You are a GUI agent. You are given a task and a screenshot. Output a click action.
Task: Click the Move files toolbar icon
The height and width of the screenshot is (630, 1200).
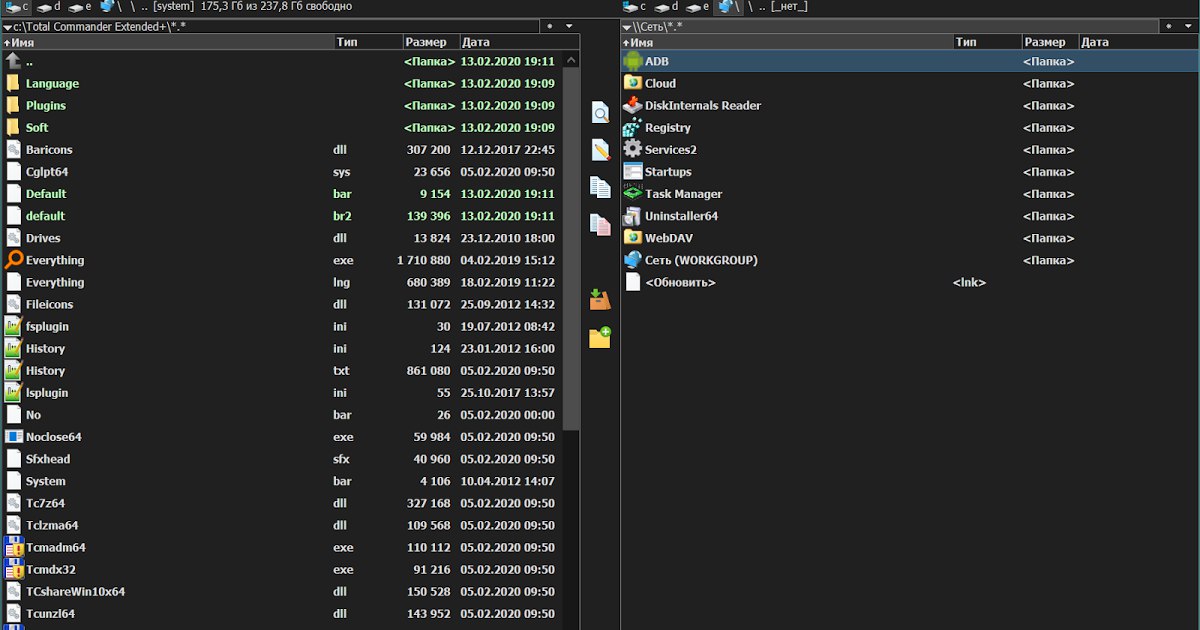click(600, 225)
